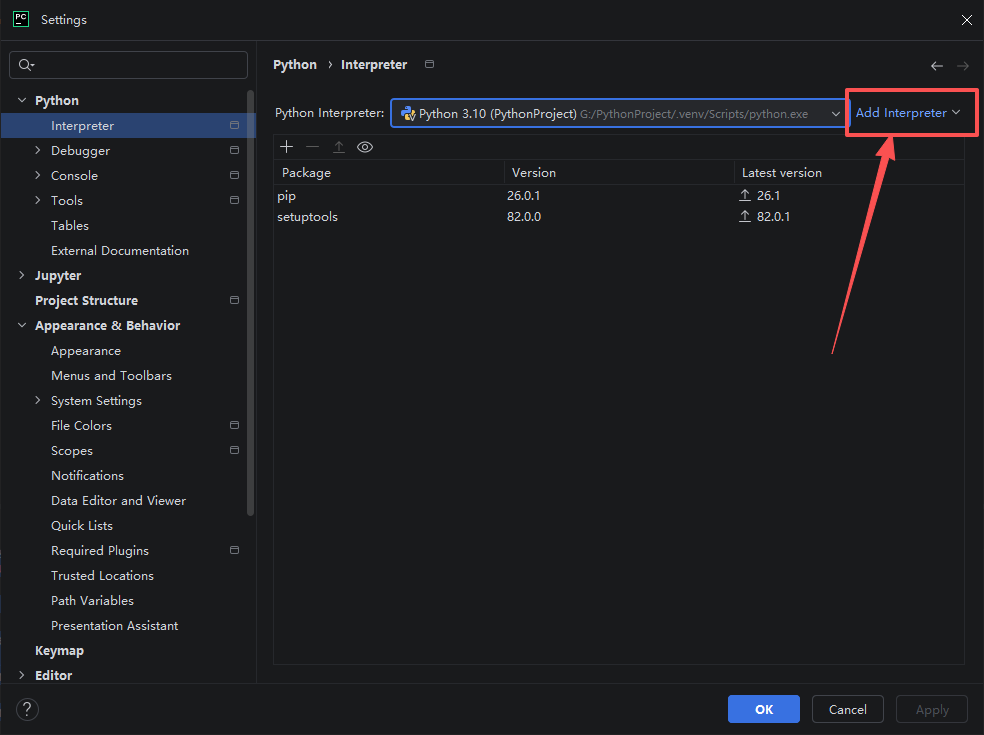Select the pip package row
The height and width of the screenshot is (735, 984).
coord(619,196)
